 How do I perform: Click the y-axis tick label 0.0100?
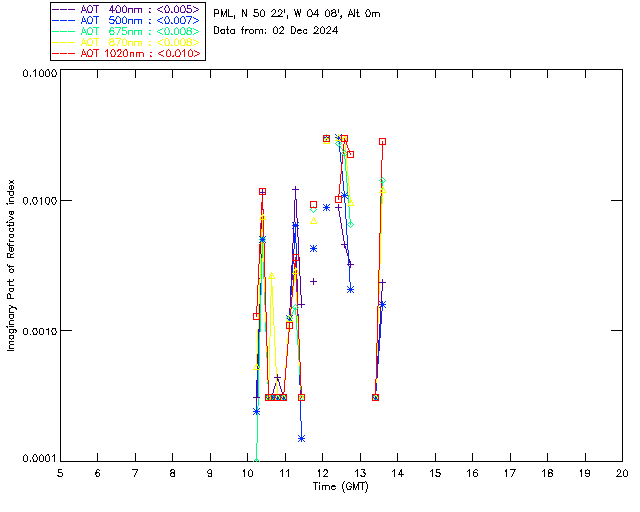pyautogui.click(x=40, y=201)
